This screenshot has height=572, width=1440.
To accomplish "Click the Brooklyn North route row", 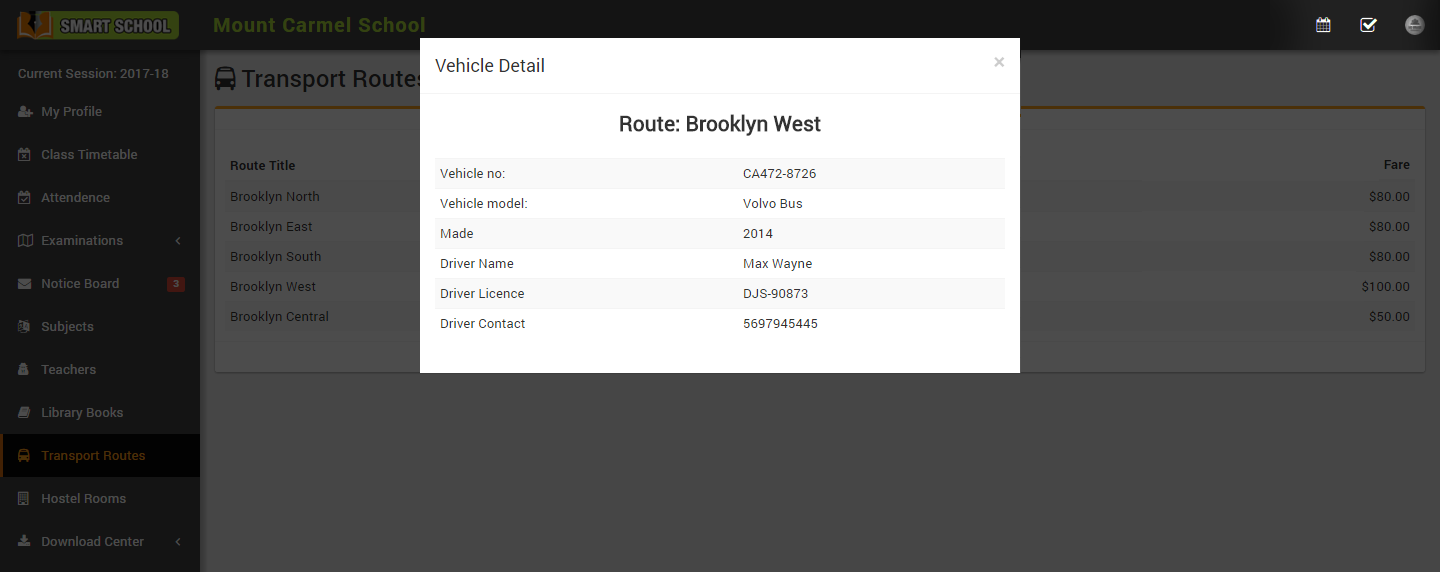I will (275, 197).
